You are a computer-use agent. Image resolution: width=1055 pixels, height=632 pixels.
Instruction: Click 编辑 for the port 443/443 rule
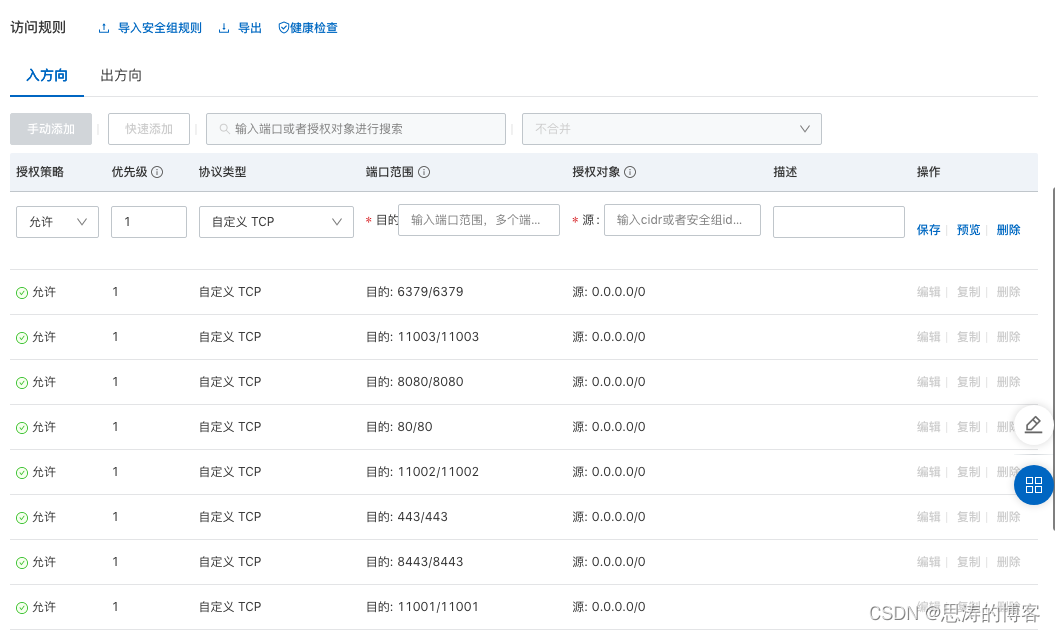pyautogui.click(x=929, y=518)
